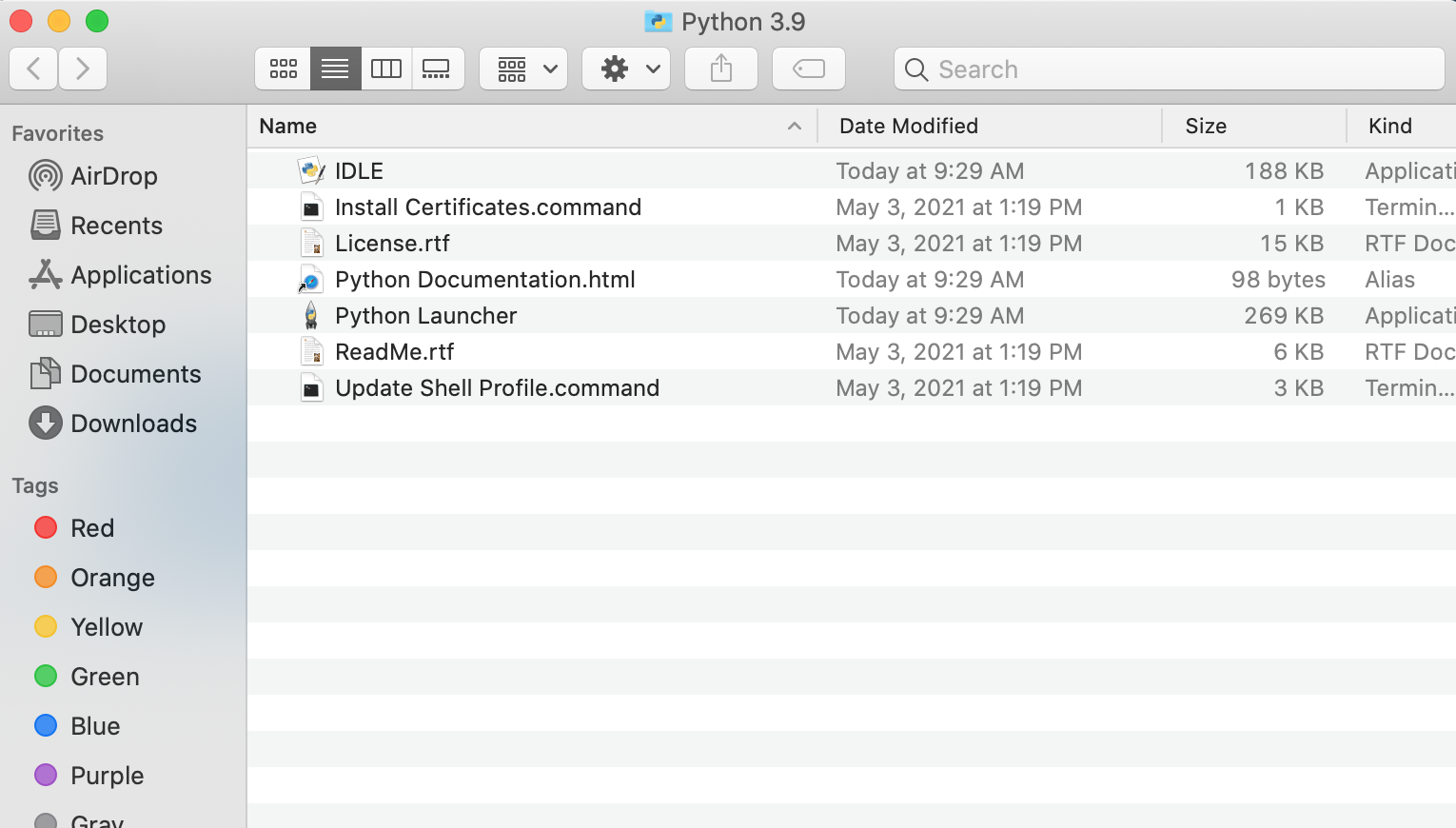Select the Python Launcher name
The width and height of the screenshot is (1456, 828).
pyautogui.click(x=426, y=316)
